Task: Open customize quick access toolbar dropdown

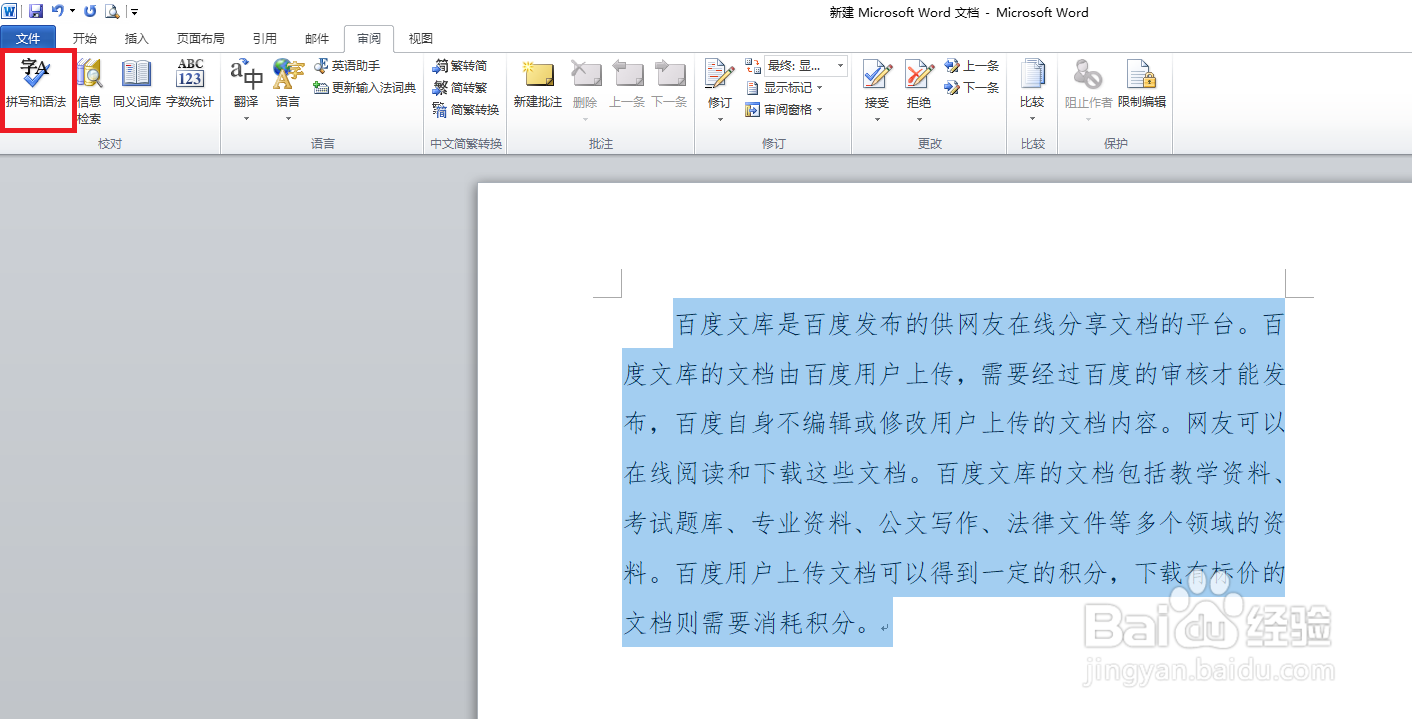Action: (135, 12)
